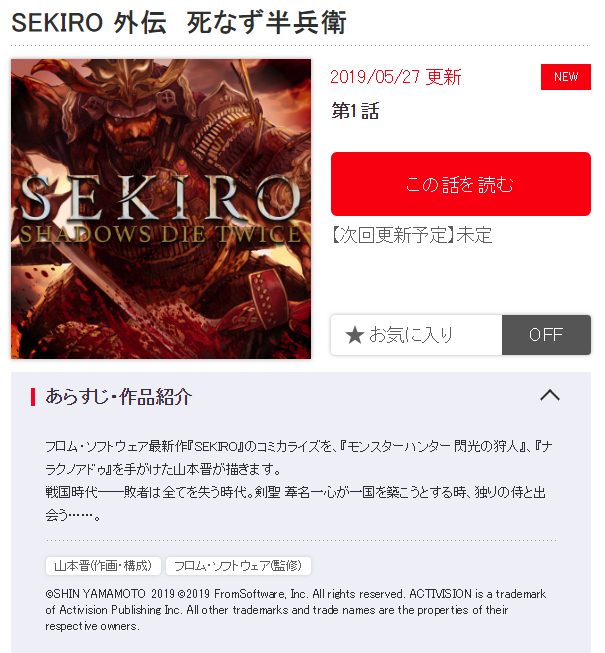The width and height of the screenshot is (605, 653).
Task: Collapse the あらすじ・作品紹介 section chevron
Action: (550, 395)
